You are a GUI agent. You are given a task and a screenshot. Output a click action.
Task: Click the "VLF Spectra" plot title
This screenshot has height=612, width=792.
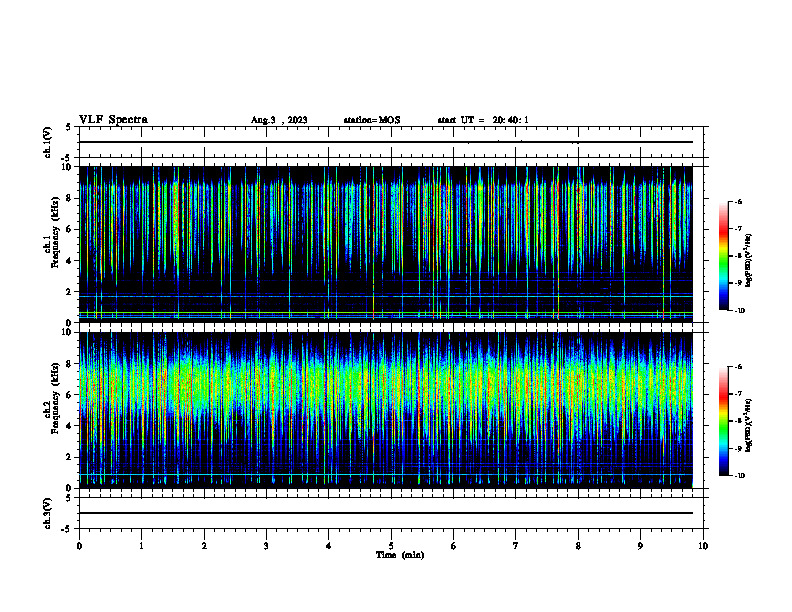(113, 120)
